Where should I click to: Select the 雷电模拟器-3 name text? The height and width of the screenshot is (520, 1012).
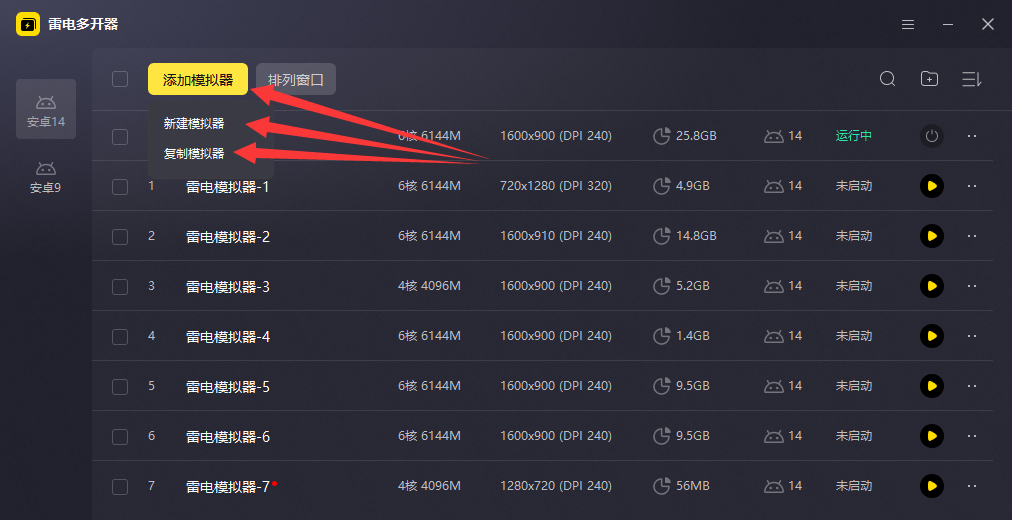click(228, 286)
